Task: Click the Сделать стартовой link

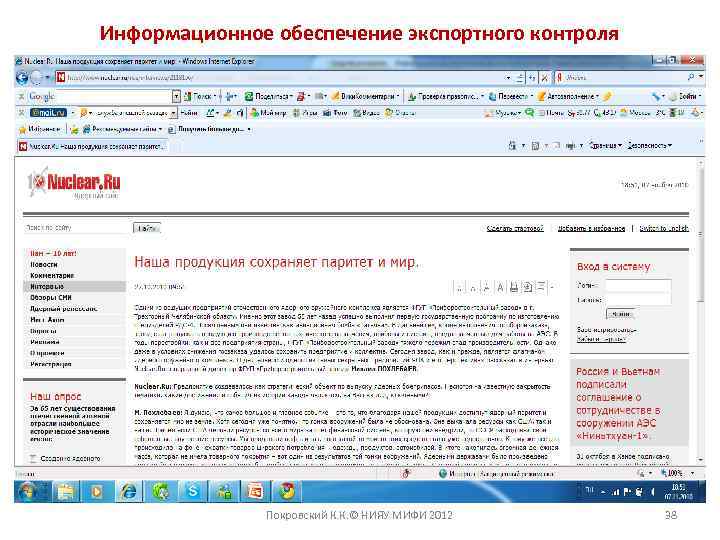Action: coord(515,228)
